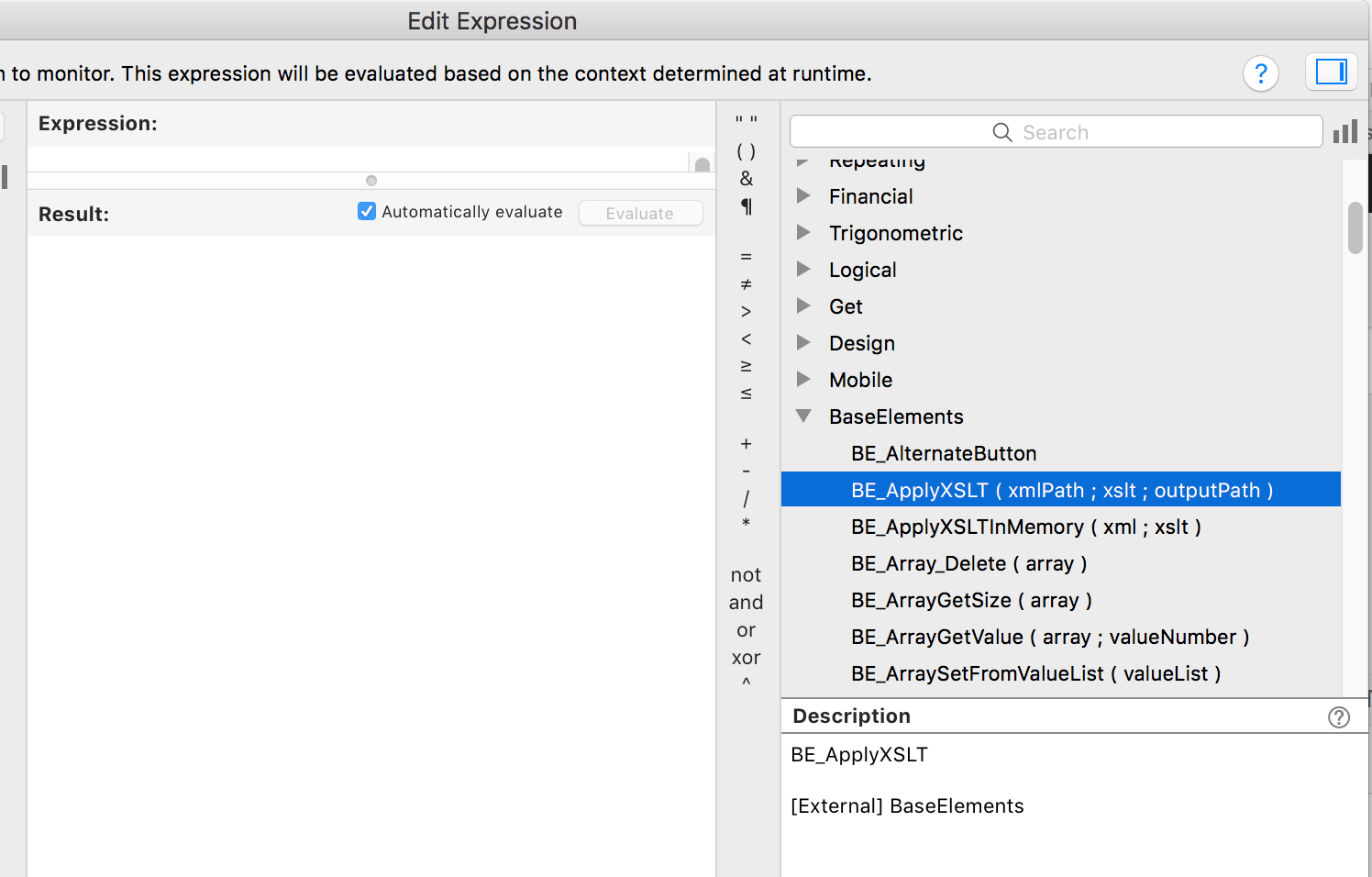Screen dimensions: 1372x877
Task: Collapse the BaseElements function group
Action: click(x=804, y=416)
